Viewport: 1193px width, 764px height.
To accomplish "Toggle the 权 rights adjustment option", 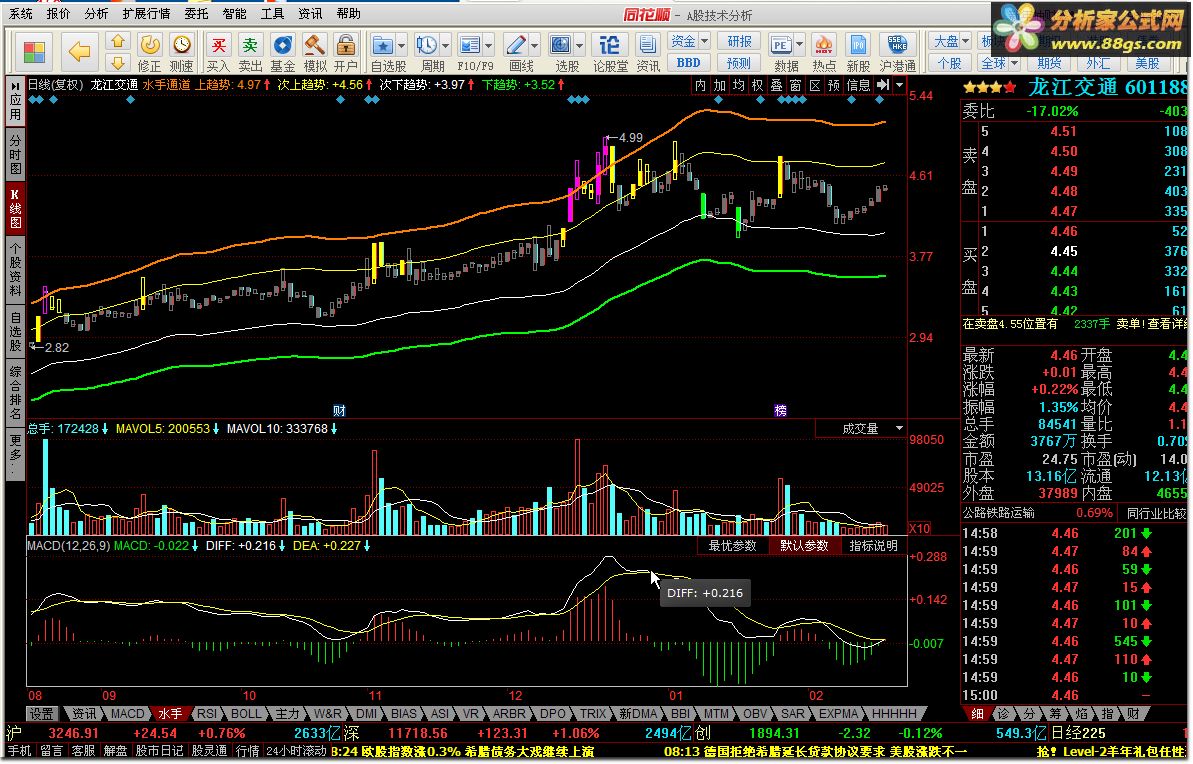I will click(757, 85).
